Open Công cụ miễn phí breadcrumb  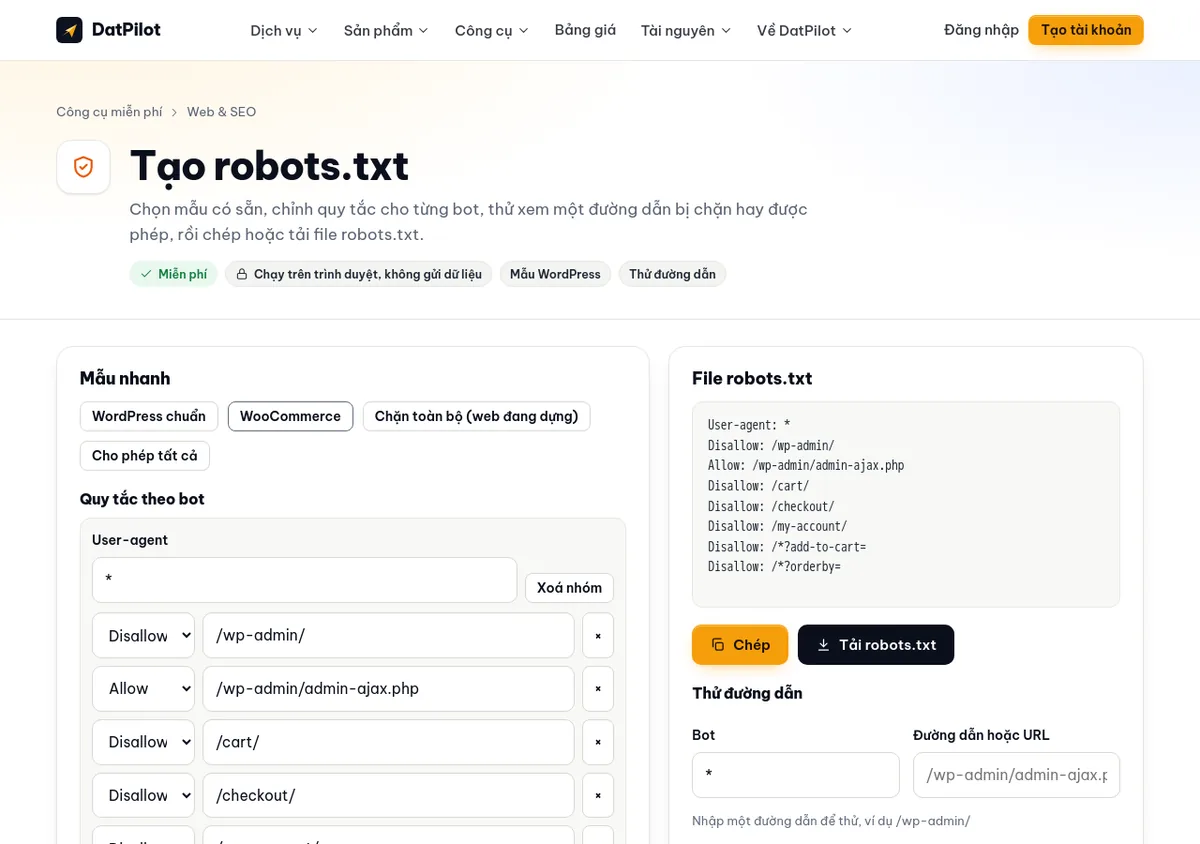(109, 112)
